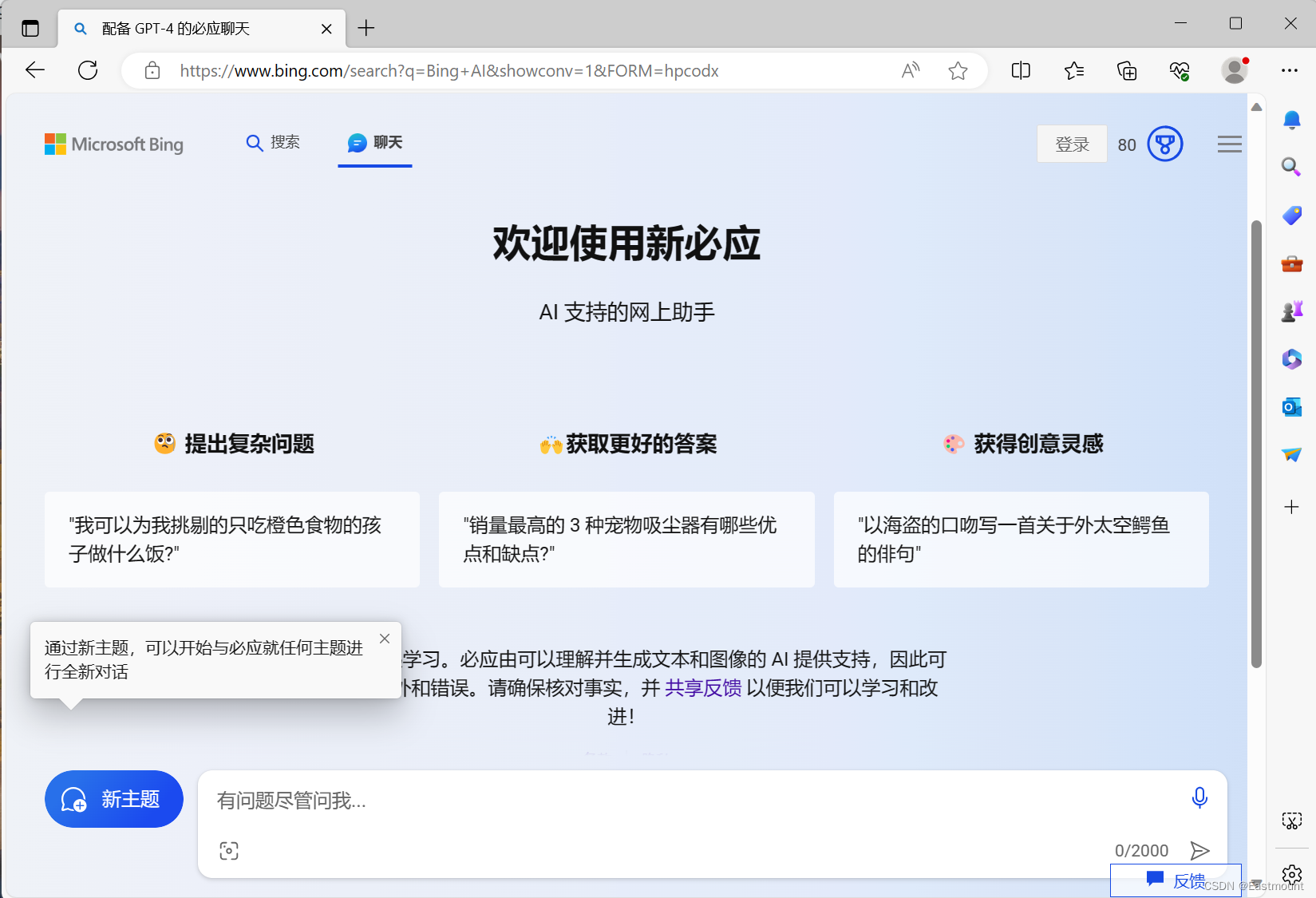
Task: Click the 0/2000 character counter
Action: pos(1141,851)
